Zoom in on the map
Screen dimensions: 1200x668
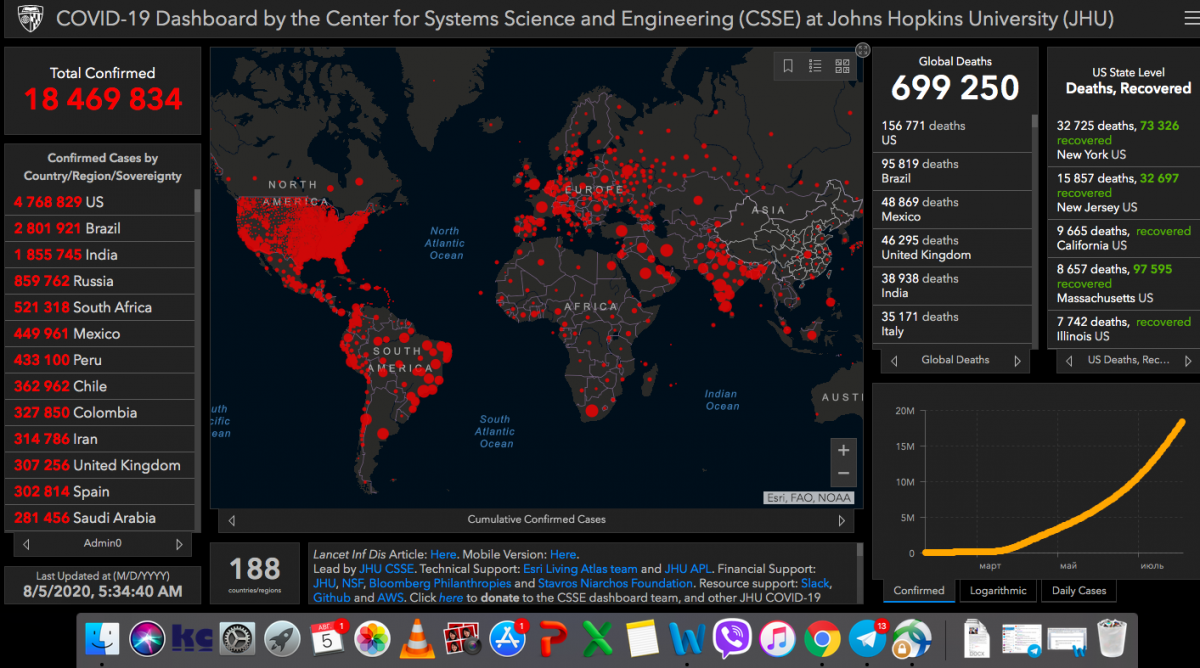(844, 450)
